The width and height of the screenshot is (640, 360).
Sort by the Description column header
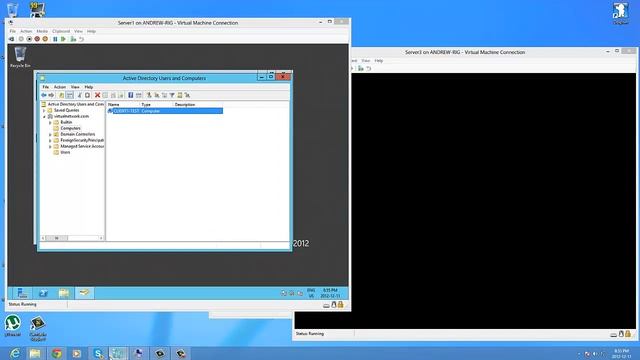(197, 105)
